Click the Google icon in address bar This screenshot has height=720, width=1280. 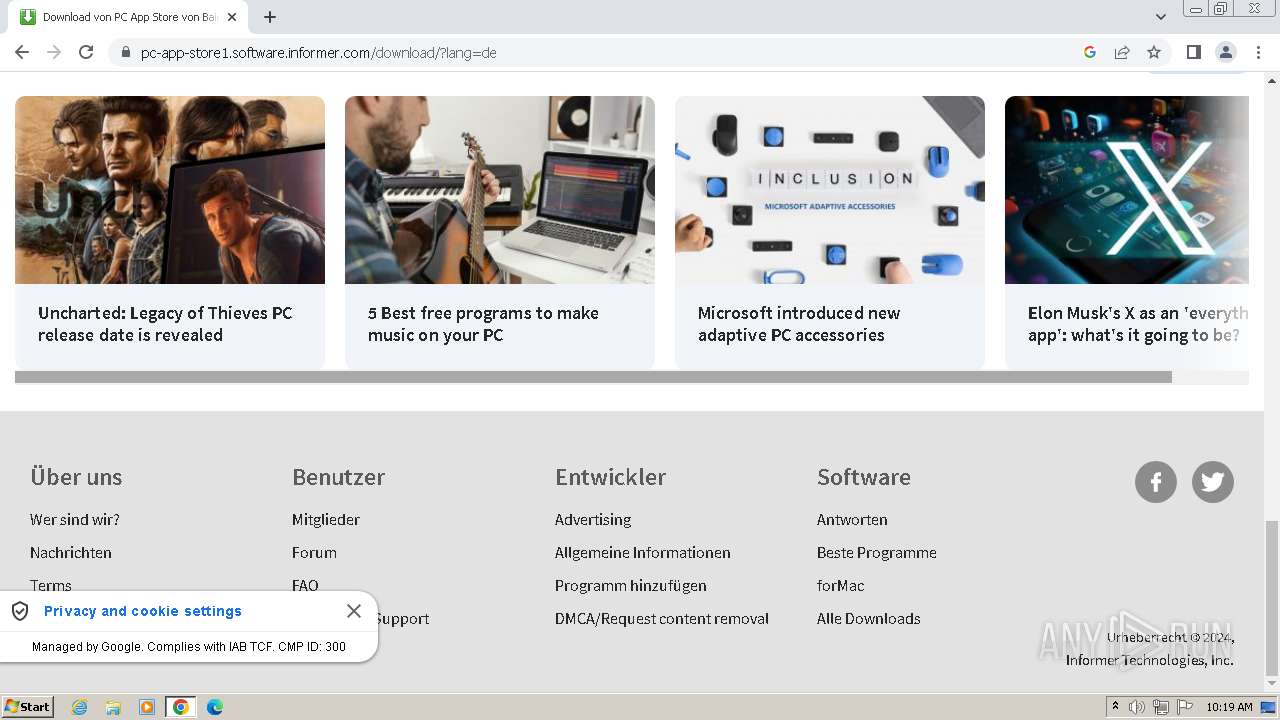(1090, 52)
